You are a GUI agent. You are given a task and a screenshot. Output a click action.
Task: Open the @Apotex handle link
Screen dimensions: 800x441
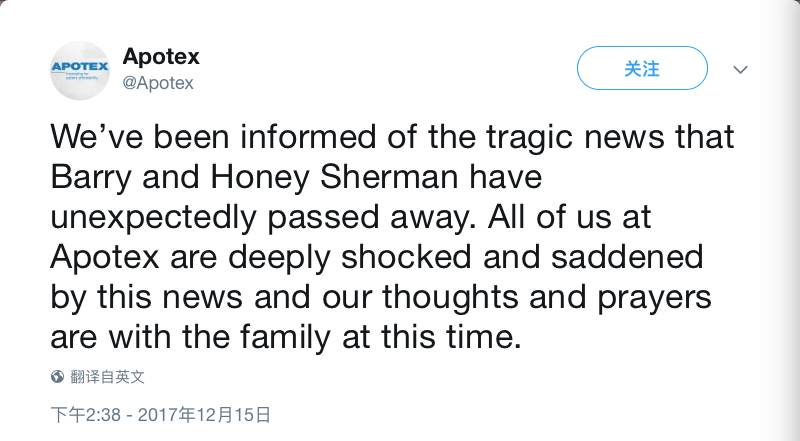click(158, 83)
